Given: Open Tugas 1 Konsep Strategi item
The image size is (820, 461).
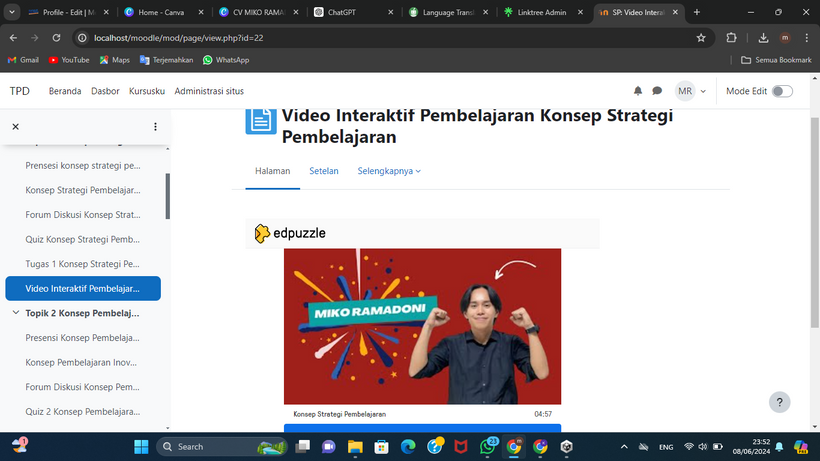Looking at the screenshot, I should (x=83, y=264).
